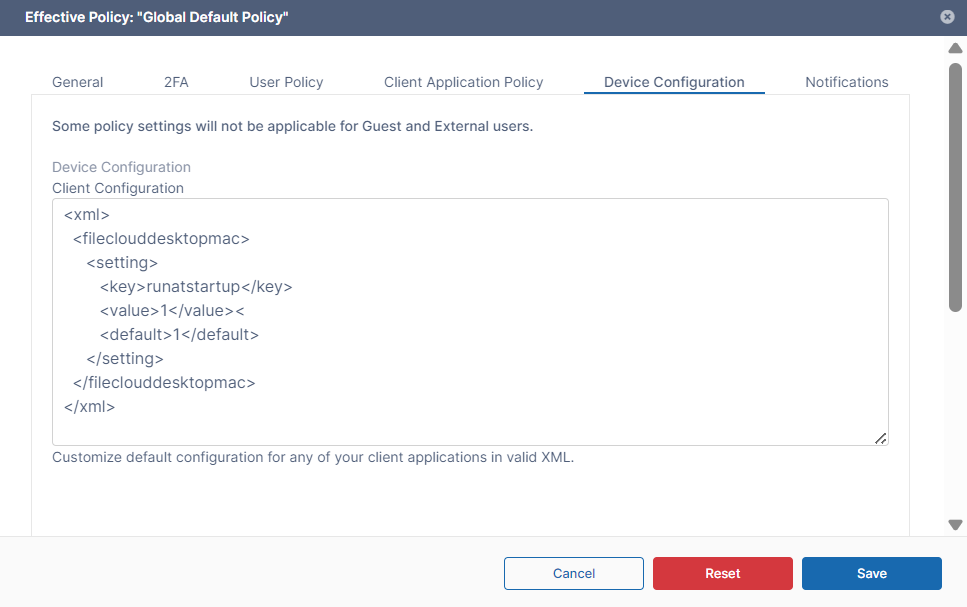Viewport: 967px width, 607px height.
Task: Open the 2FA tab
Action: pos(176,82)
